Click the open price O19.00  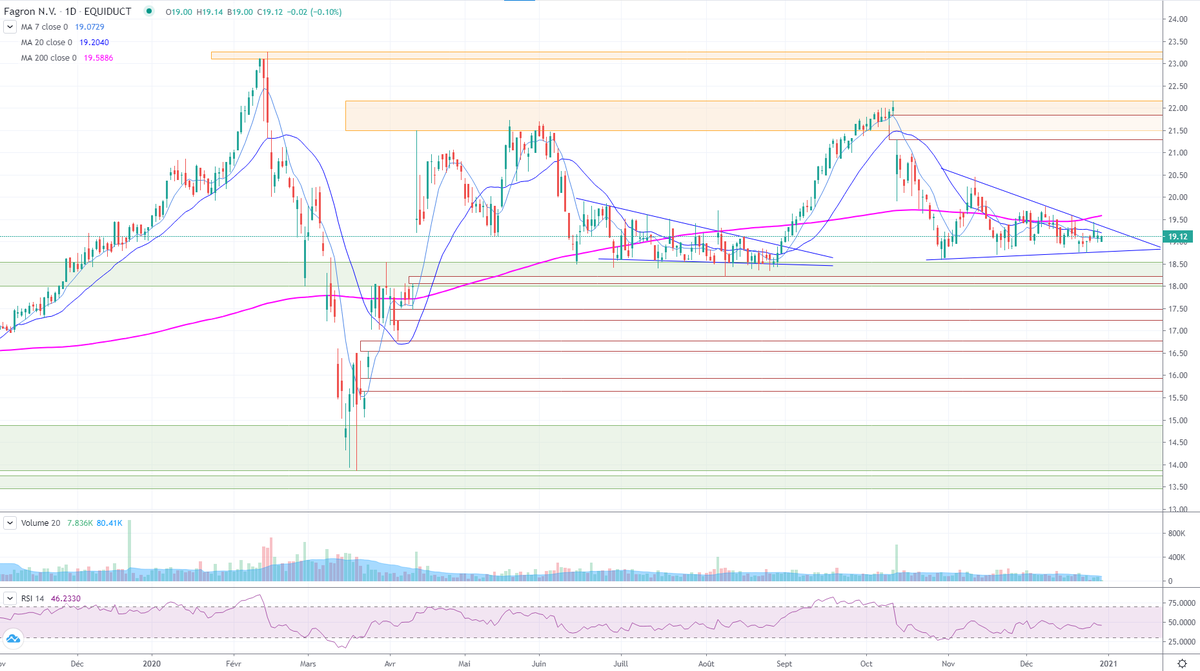tap(178, 12)
